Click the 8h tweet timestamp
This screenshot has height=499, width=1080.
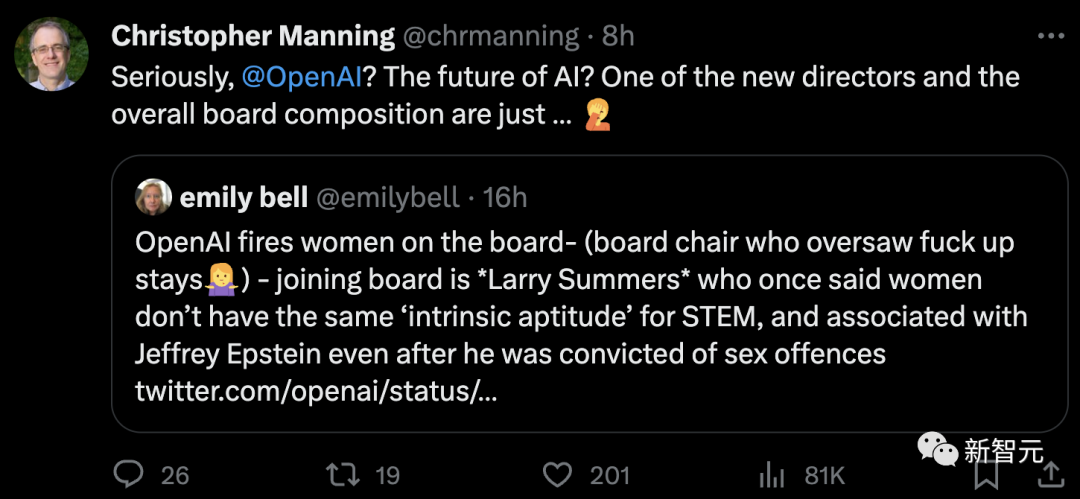point(618,37)
